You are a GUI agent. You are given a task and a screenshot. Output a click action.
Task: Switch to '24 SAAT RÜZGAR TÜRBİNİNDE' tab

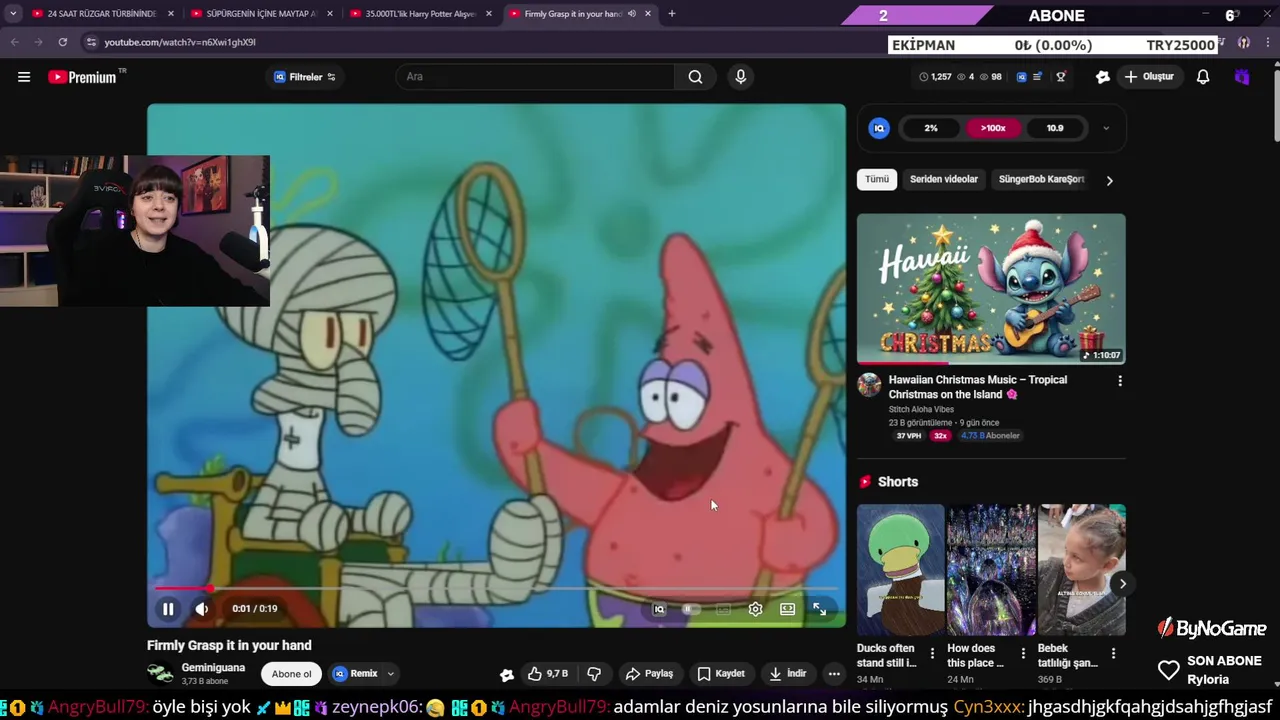101,14
